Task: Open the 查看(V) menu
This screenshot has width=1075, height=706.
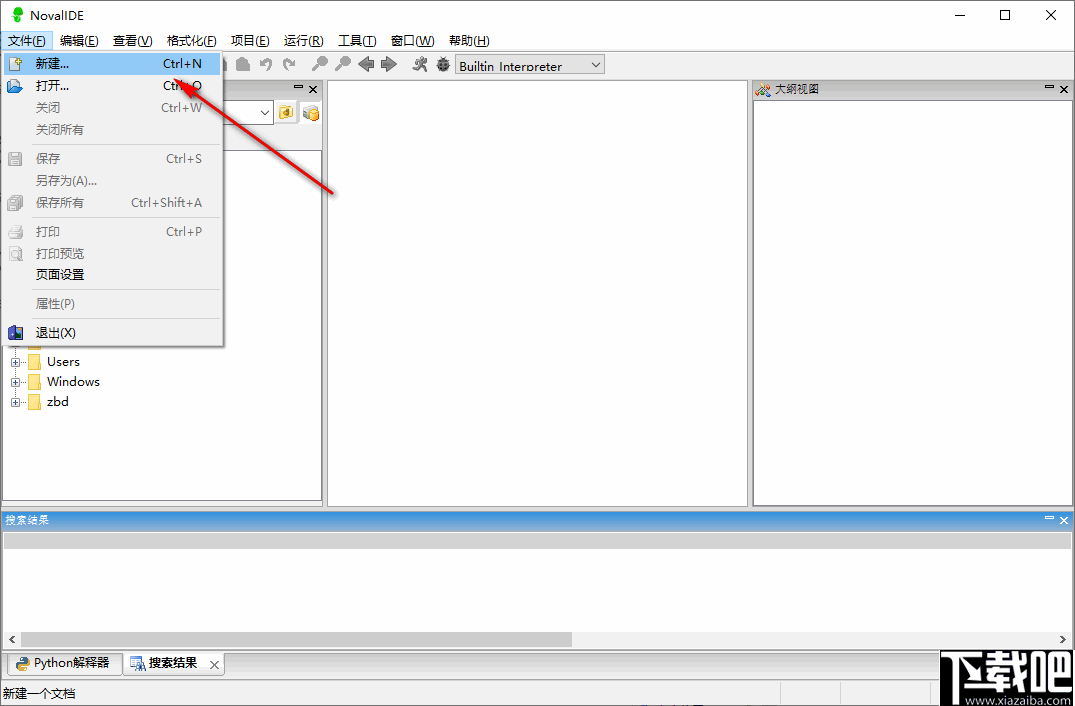Action: [x=132, y=40]
